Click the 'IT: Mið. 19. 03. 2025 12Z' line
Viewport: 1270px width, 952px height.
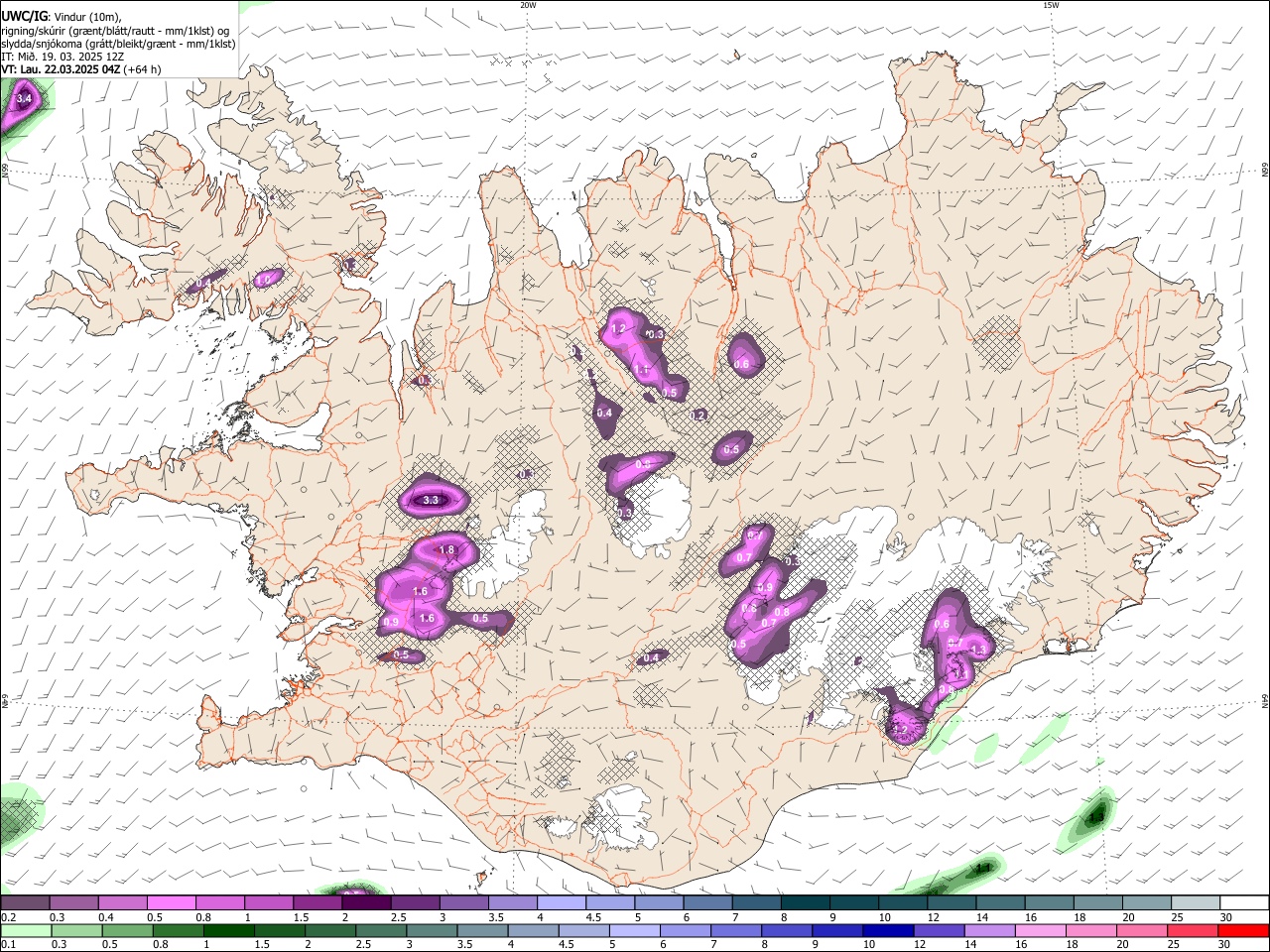coord(63,57)
